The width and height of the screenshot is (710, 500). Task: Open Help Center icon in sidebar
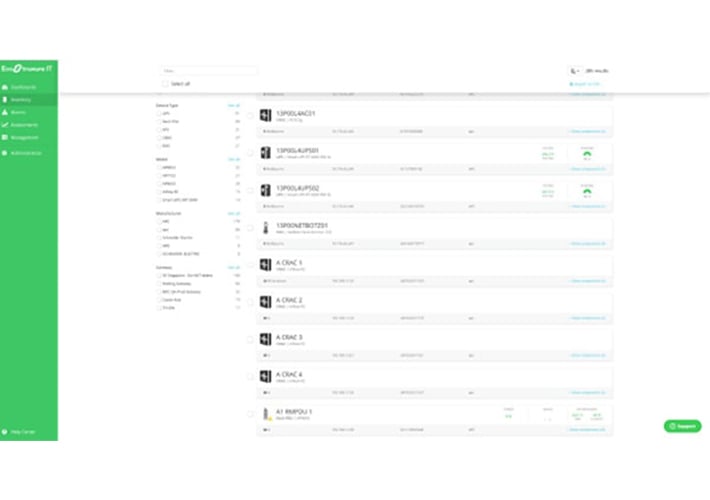pyautogui.click(x=5, y=432)
